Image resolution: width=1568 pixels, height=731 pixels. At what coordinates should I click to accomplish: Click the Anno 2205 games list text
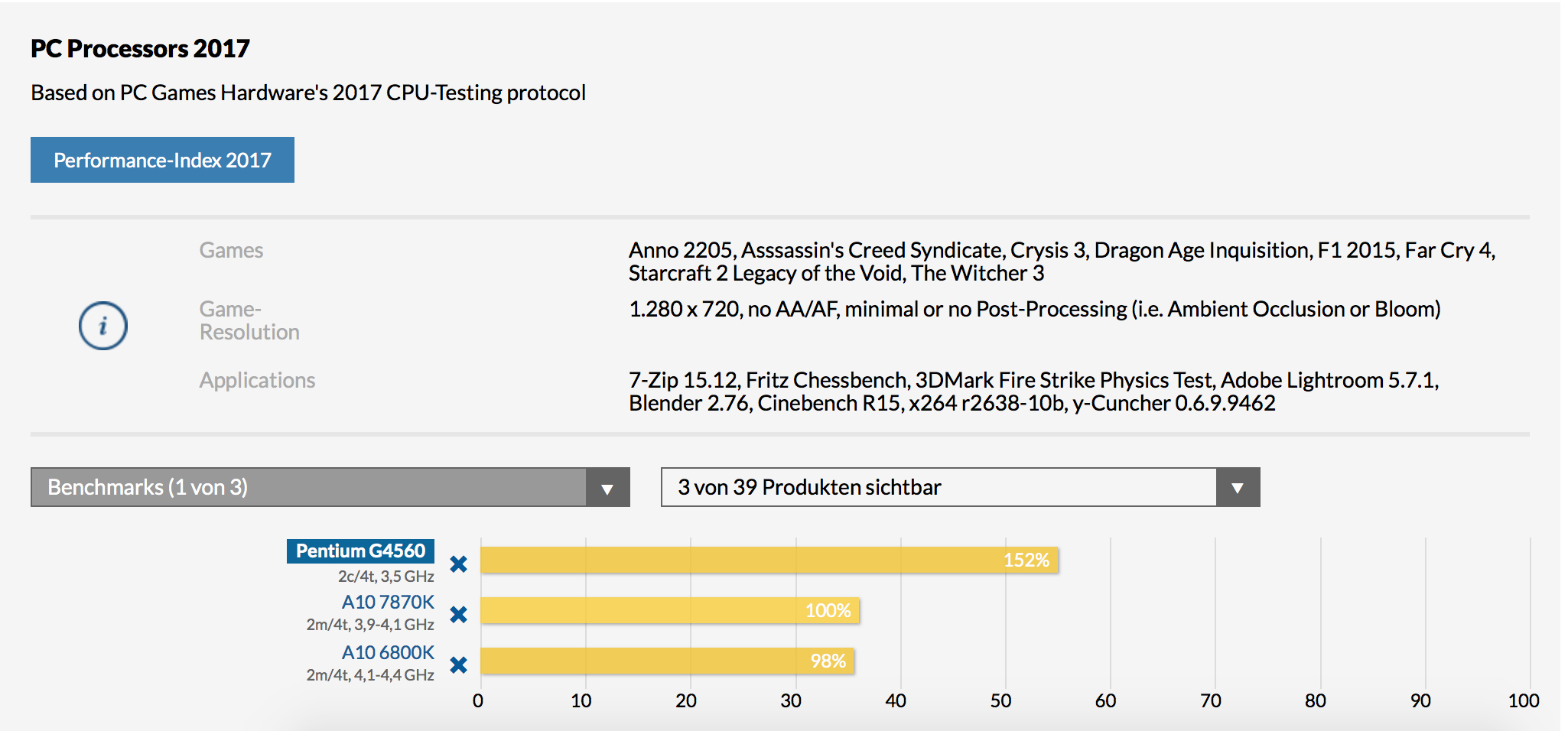(x=1062, y=262)
